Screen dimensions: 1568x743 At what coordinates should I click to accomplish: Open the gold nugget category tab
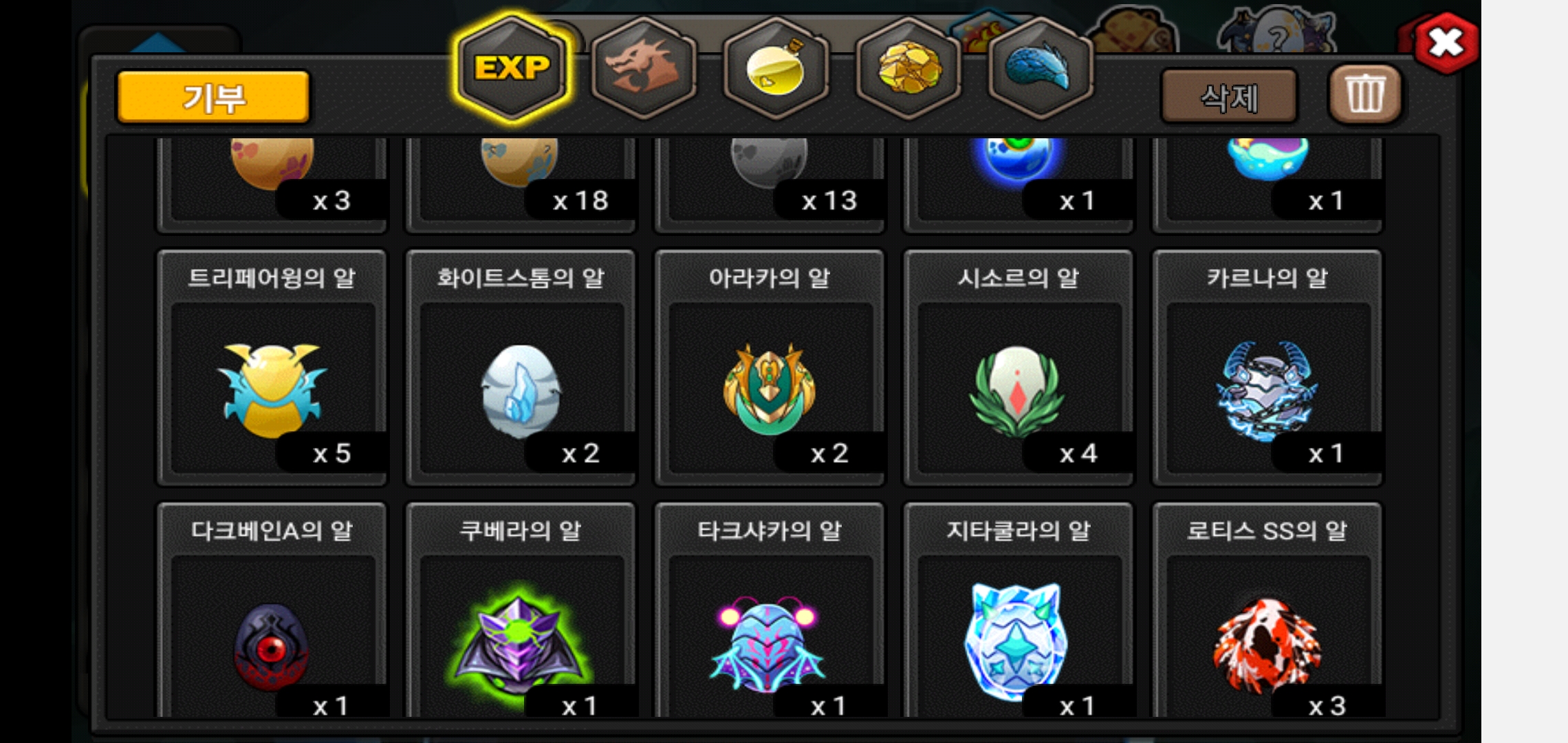[908, 67]
